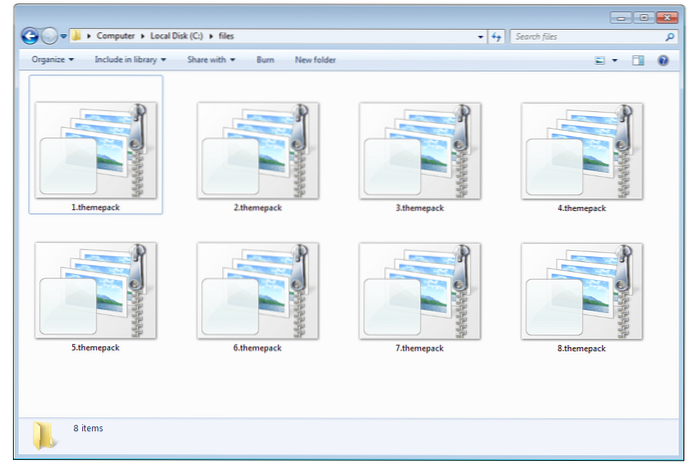Show the preview pane

coord(638,60)
